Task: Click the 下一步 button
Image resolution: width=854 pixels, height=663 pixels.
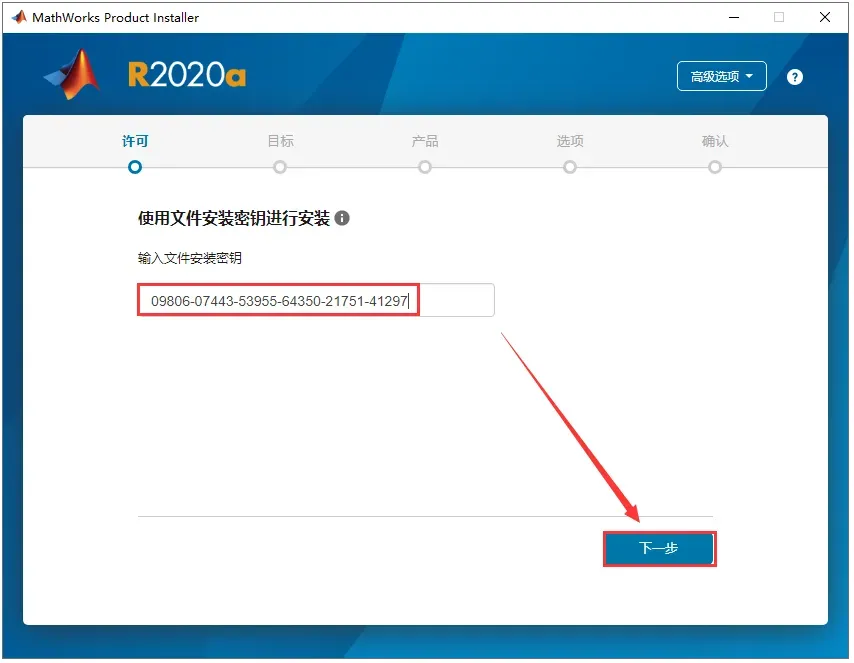Action: click(x=659, y=548)
